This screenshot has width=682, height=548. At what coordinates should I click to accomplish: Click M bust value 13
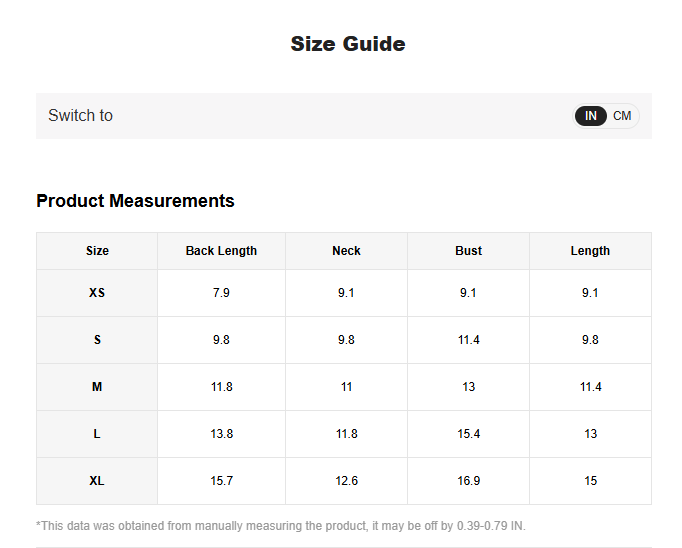tap(468, 387)
